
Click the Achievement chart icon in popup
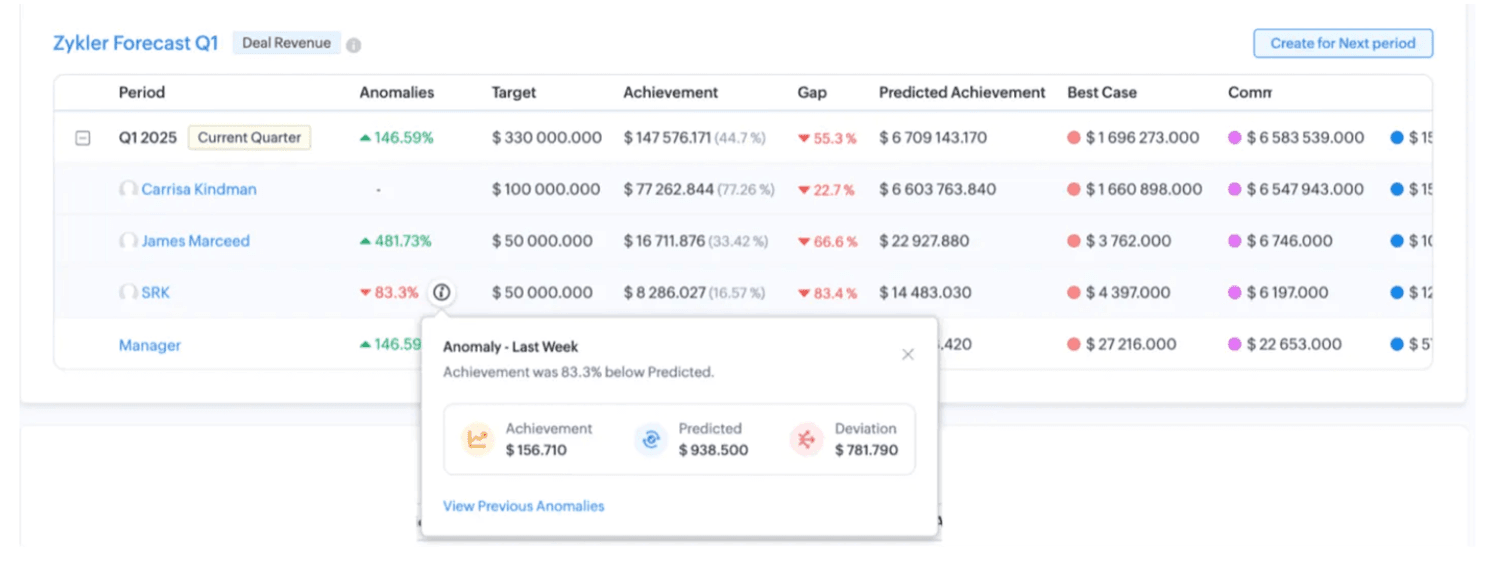tap(477, 439)
